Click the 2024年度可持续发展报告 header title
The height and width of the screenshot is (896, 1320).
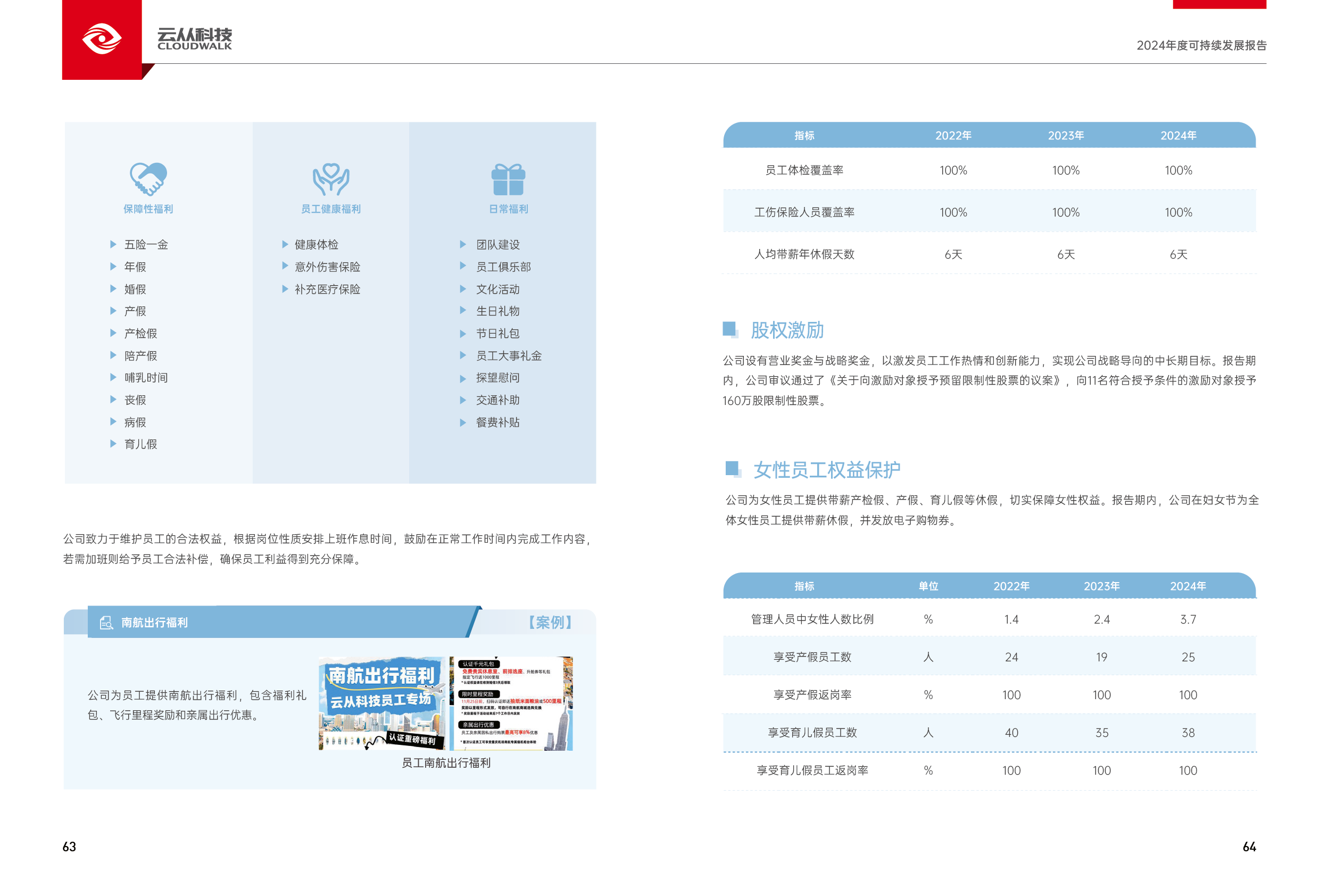pos(1201,45)
